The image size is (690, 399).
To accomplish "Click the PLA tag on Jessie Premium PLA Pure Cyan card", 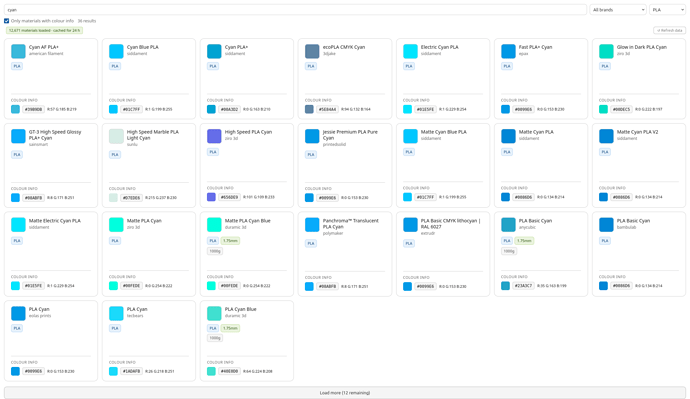I will [311, 154].
